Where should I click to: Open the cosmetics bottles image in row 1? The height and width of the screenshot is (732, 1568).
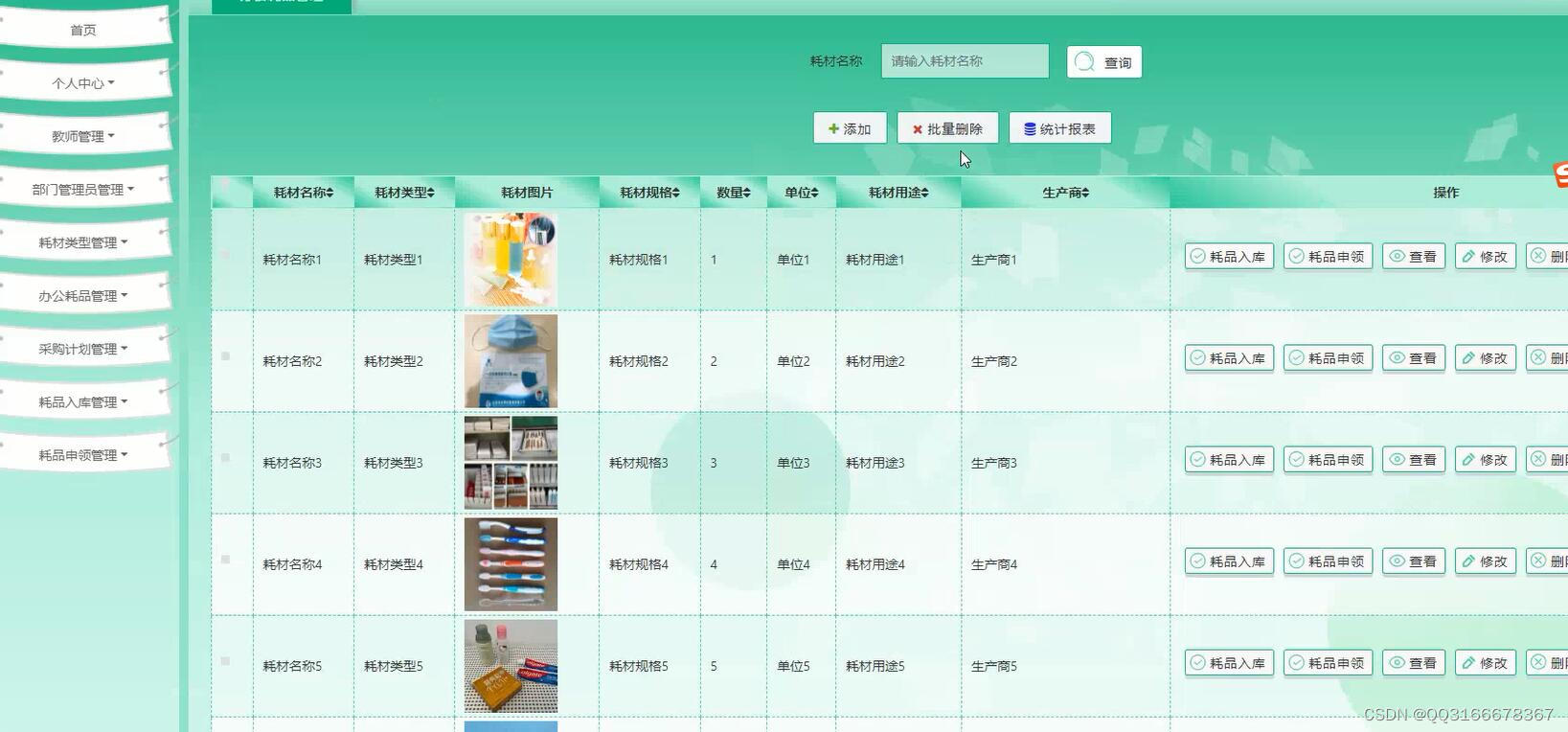[511, 260]
